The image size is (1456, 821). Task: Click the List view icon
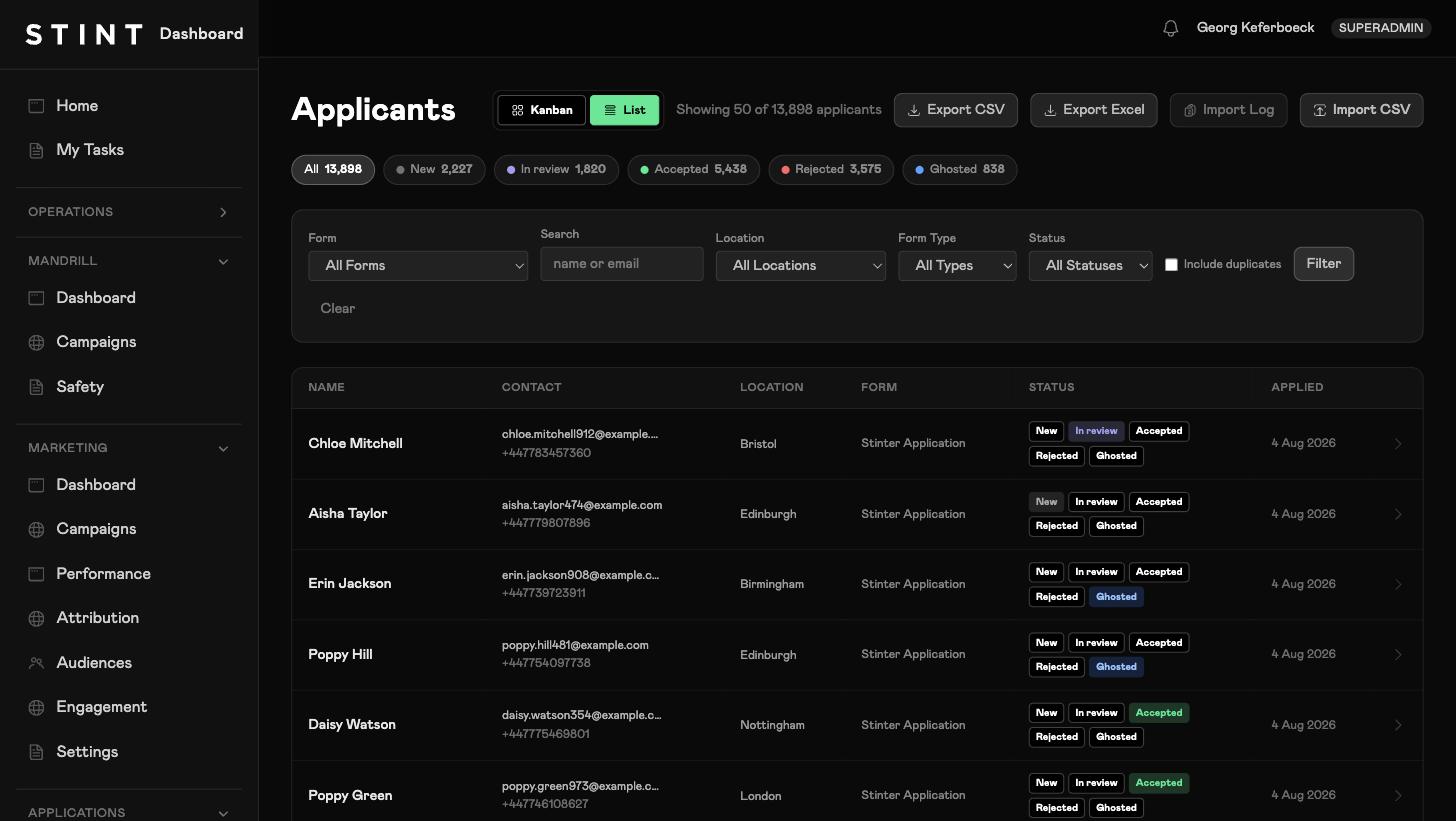tap(610, 110)
